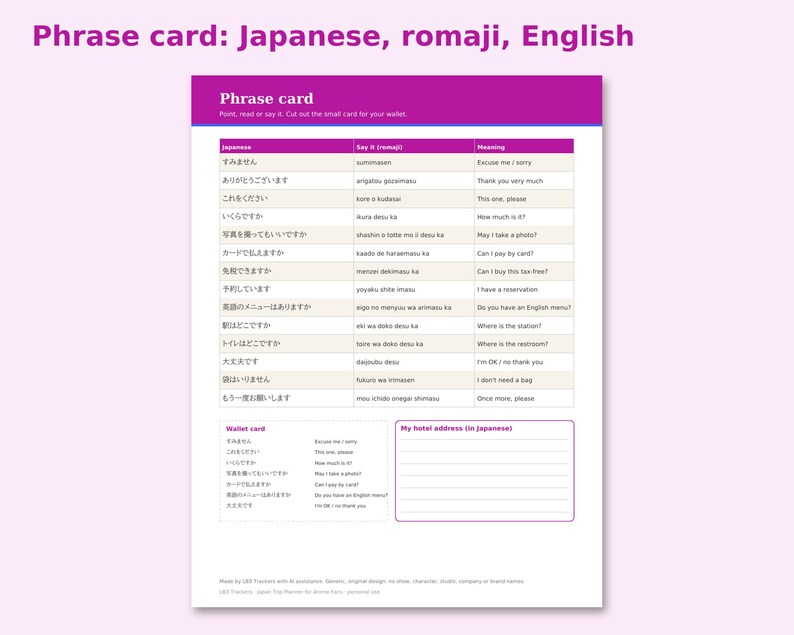Click footer 'LB3 Trackers · Japan Trip Planner for Anime Fans'
Screen dimensions: 794x635
coord(299,592)
